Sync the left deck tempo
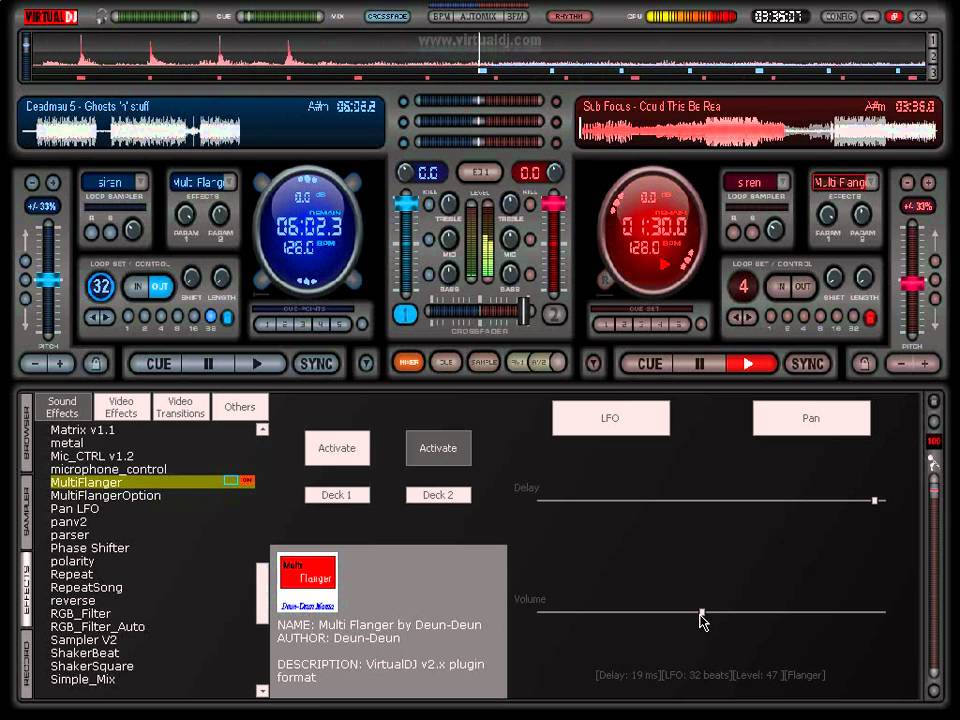 click(316, 364)
